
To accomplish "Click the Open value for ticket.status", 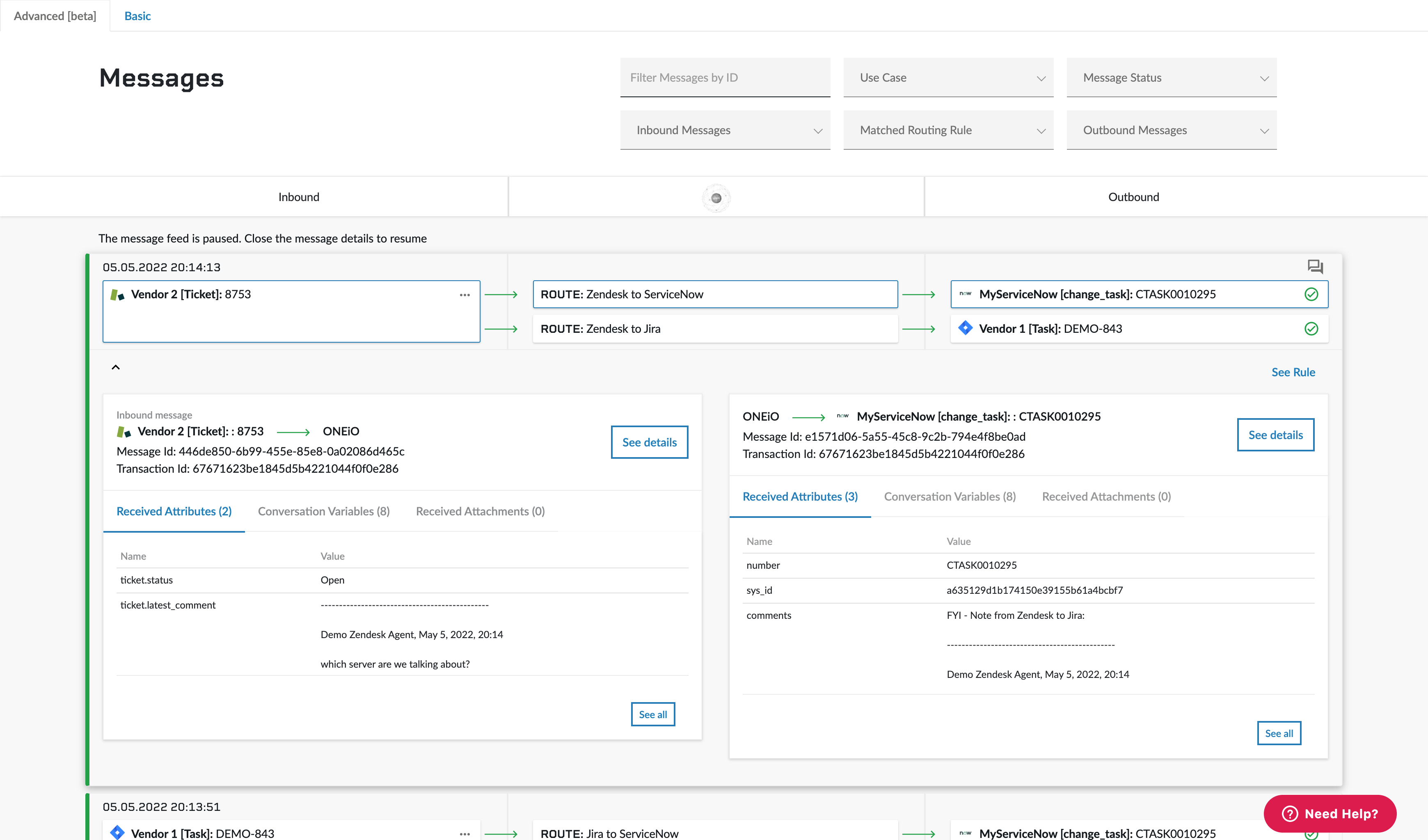I will click(x=333, y=580).
